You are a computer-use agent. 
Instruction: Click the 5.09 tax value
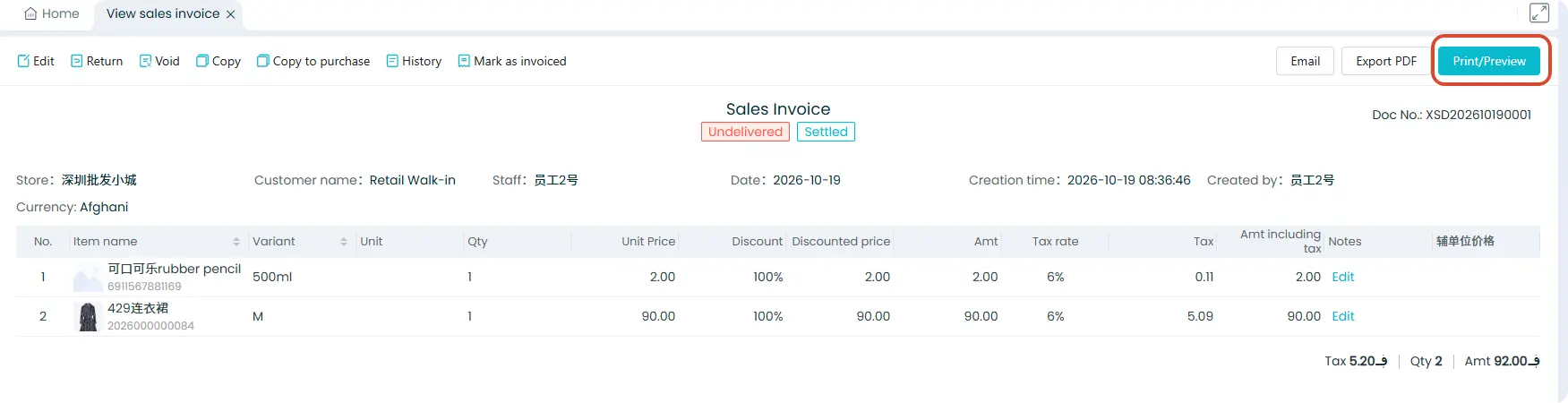coord(1200,316)
